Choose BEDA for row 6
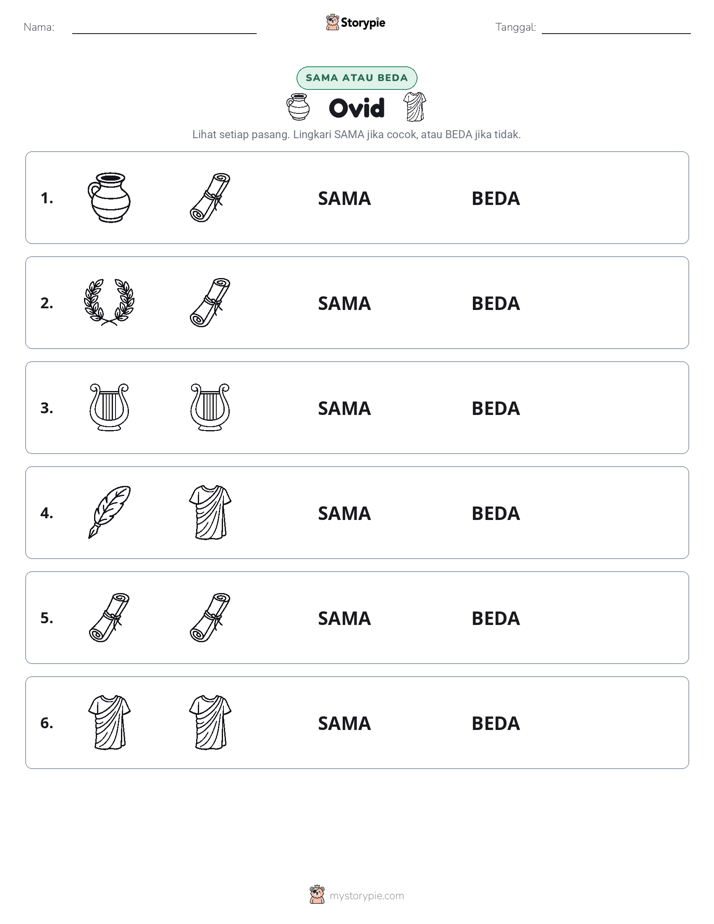This screenshot has height=924, width=714. pos(495,723)
